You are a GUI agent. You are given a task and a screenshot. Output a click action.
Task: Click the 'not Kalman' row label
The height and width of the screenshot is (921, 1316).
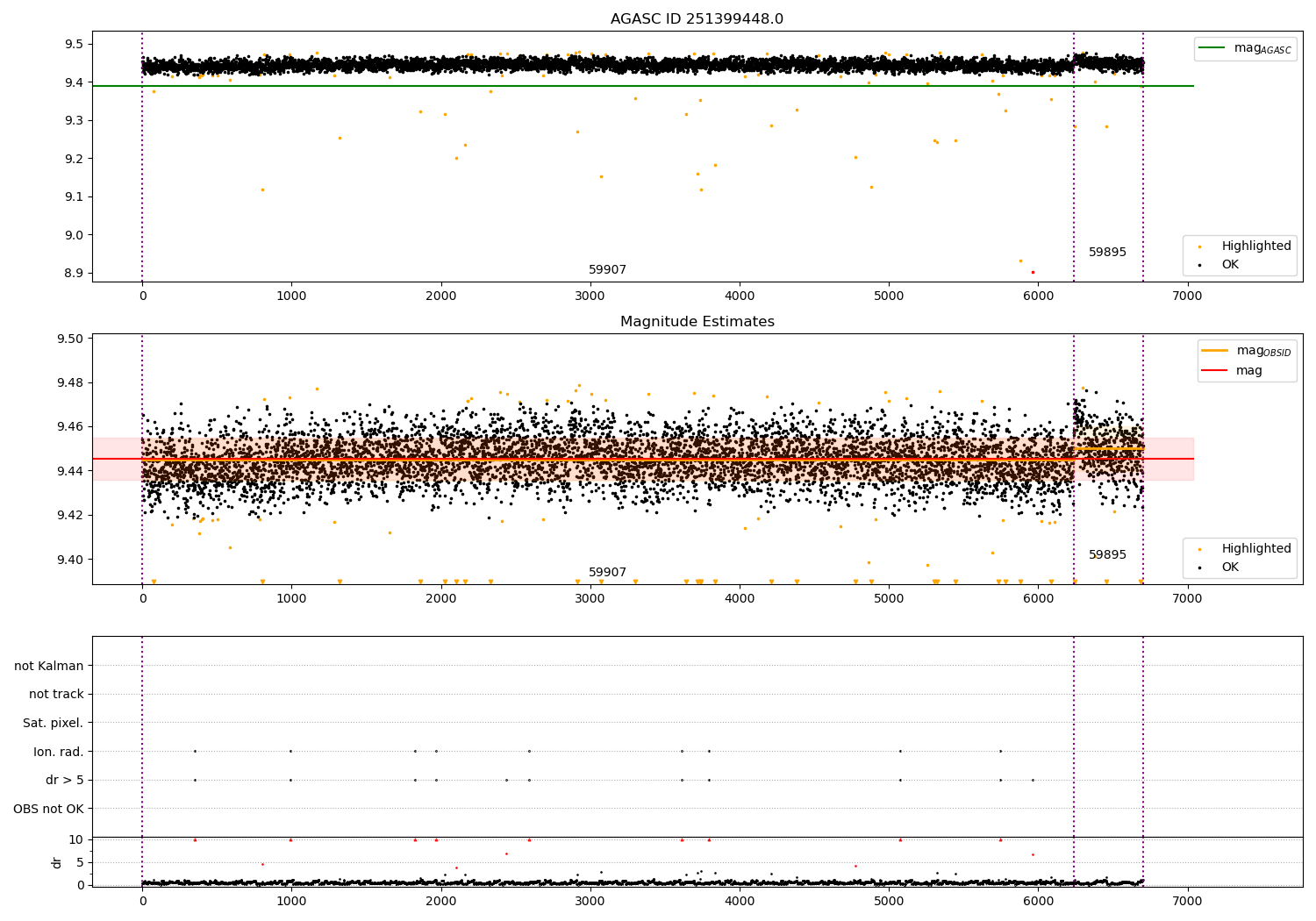pos(49,666)
